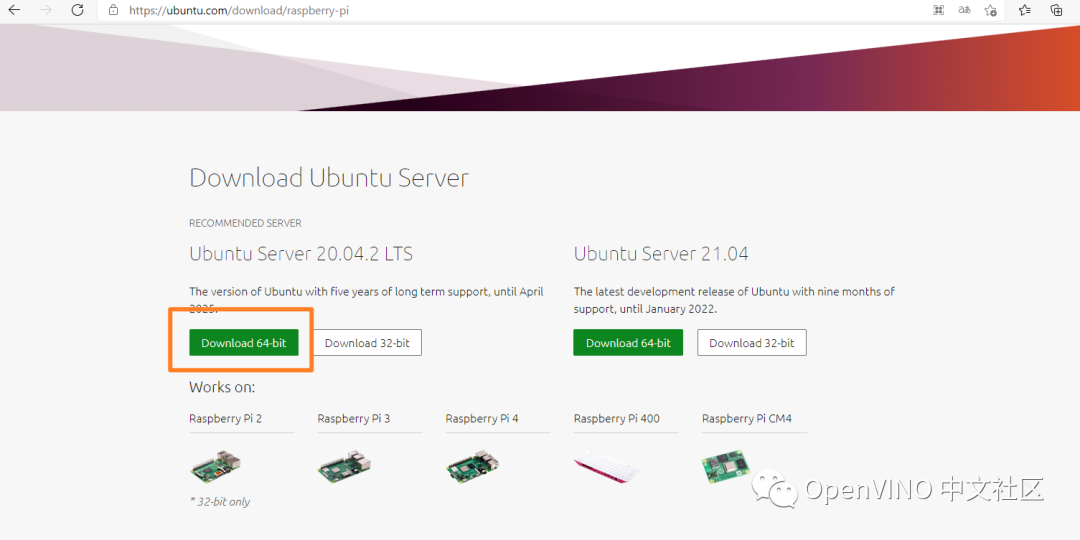Select the 'Raspberry Pi 4' label
This screenshot has width=1080, height=540.
[482, 419]
